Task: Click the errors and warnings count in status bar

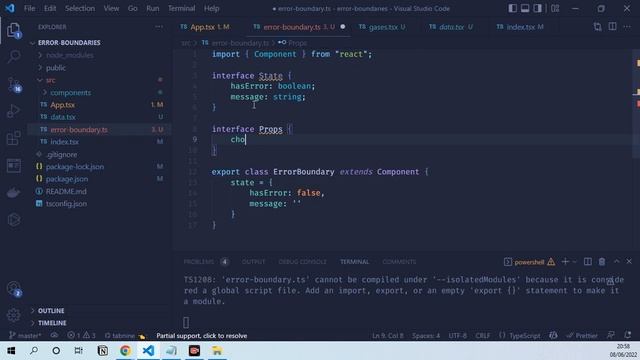Action: [81, 336]
